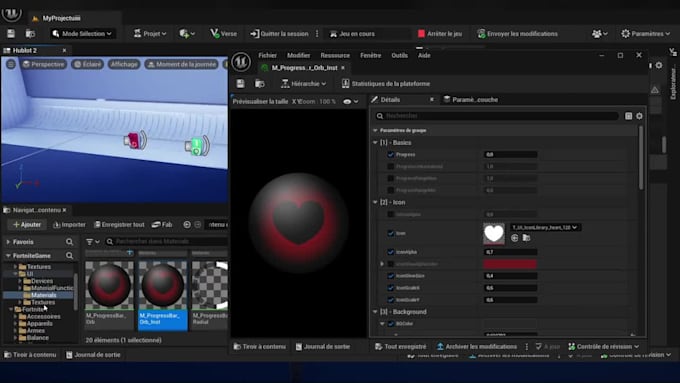Viewport: 680px width, 383px height.
Task: Open the T_UI_IconLibrary_heart texture dropdown
Action: (545, 227)
